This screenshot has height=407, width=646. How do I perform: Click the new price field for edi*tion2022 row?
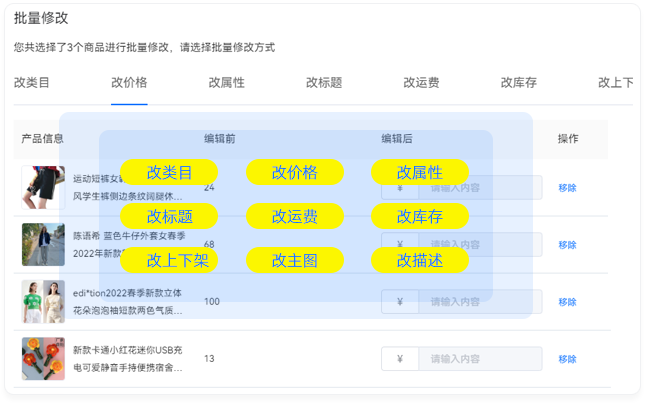click(480, 302)
